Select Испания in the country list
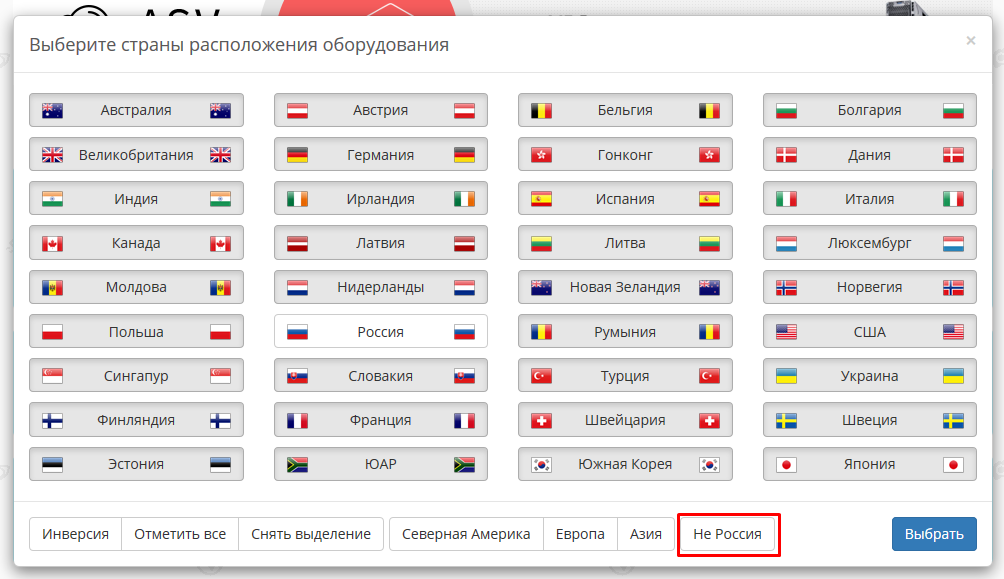Screen dimensions: 1004x579 coord(625,199)
